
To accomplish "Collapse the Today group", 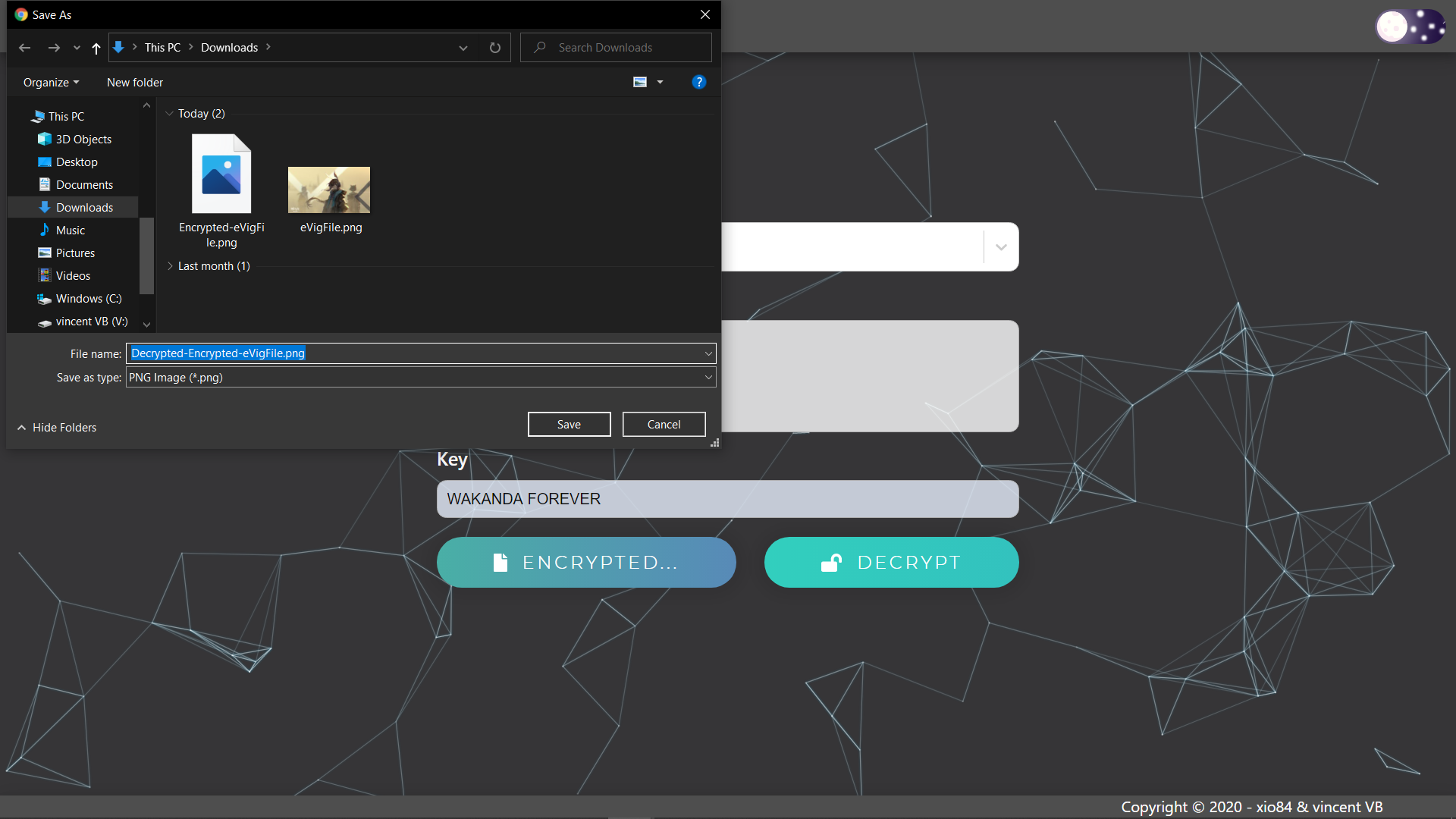I will pos(169,114).
